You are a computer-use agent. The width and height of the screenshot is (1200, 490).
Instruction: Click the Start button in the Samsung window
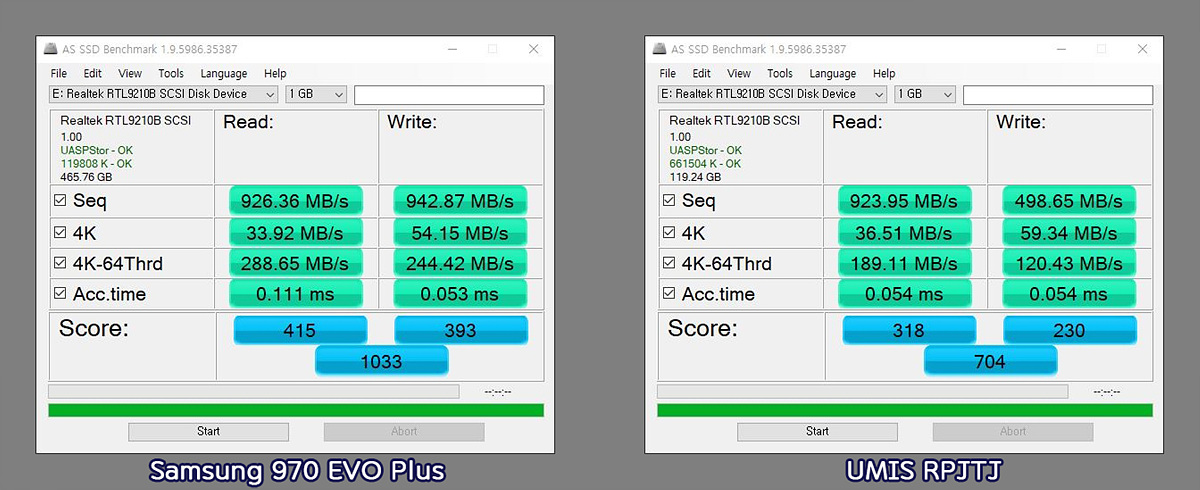pyautogui.click(x=208, y=432)
